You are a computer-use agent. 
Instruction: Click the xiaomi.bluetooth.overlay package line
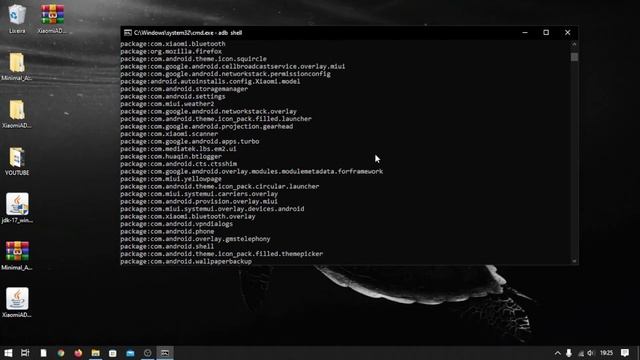pos(188,216)
